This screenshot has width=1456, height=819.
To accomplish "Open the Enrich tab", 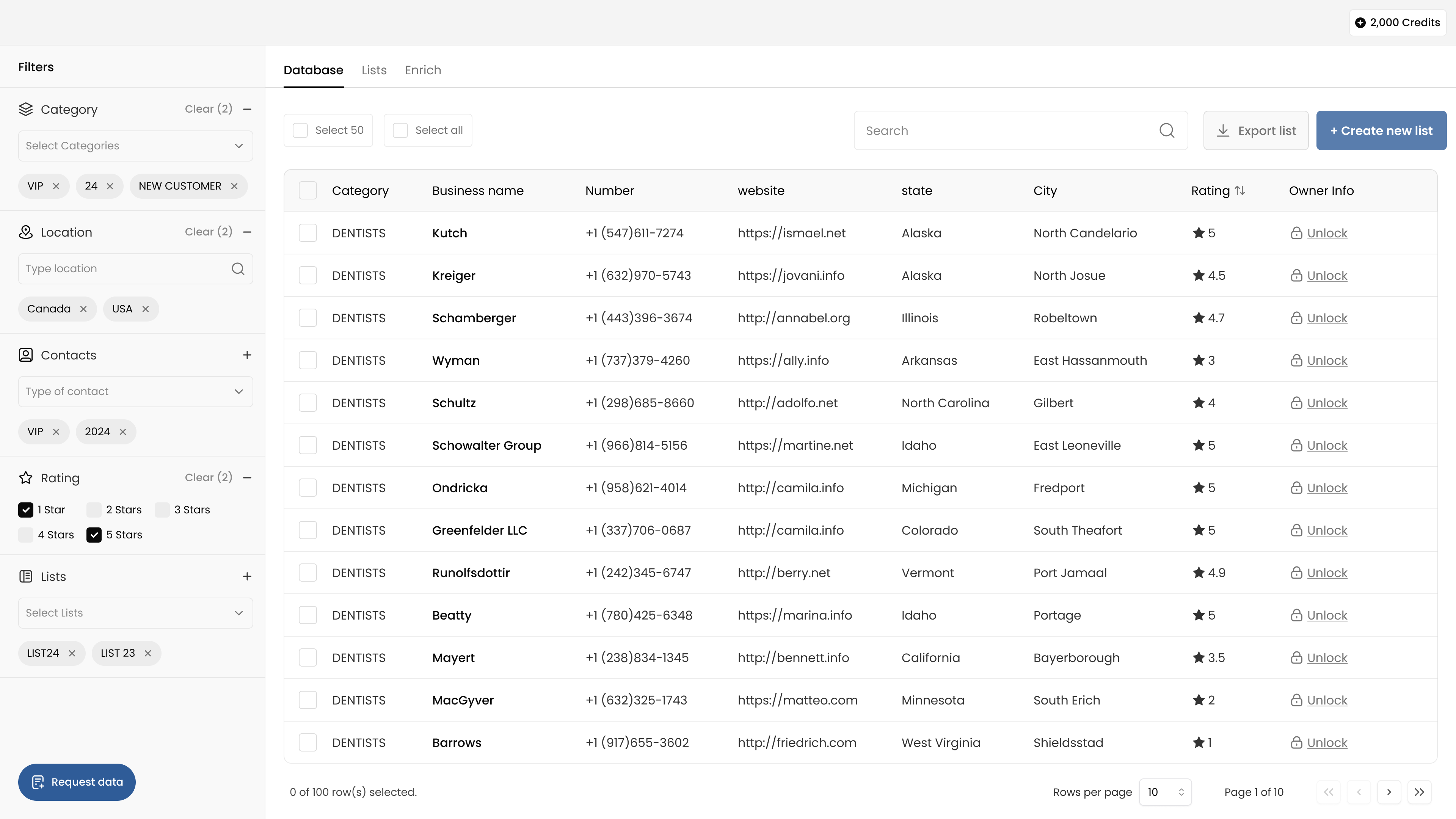I will [x=422, y=70].
